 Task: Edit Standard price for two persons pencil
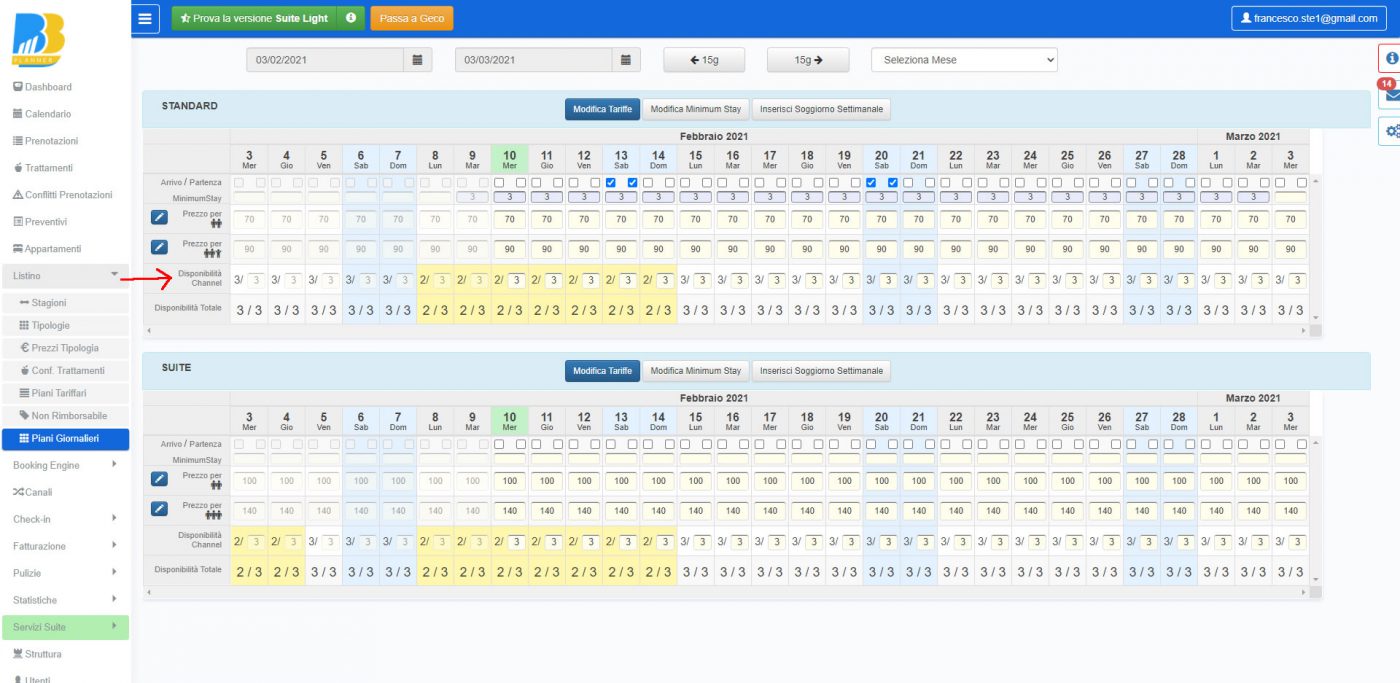[159, 217]
